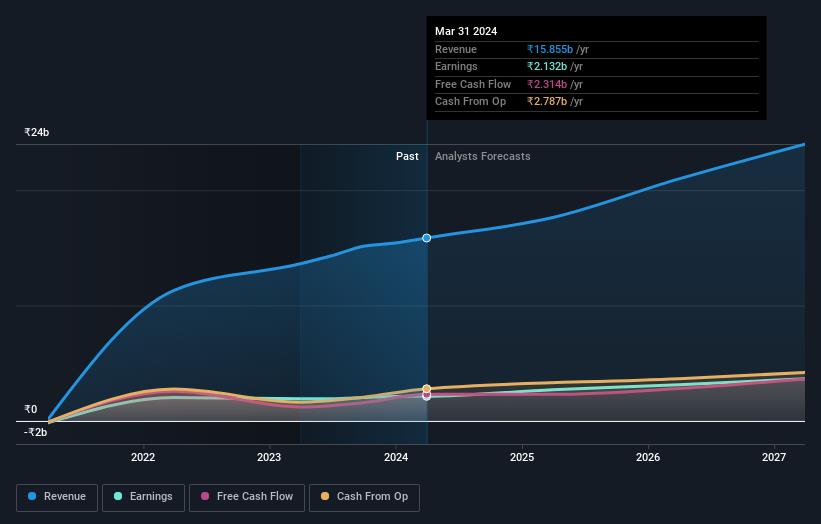Select the 2022 x-axis label
This screenshot has width=821, height=524.
pos(143,458)
